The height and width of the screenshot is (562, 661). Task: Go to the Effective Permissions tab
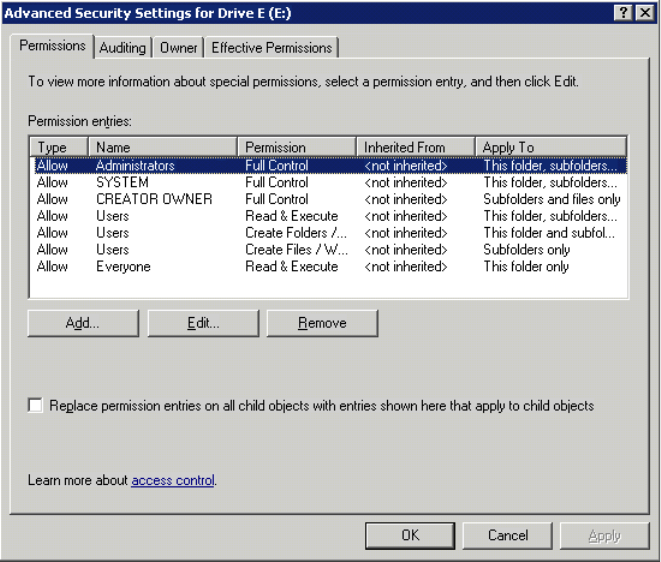pos(271,48)
